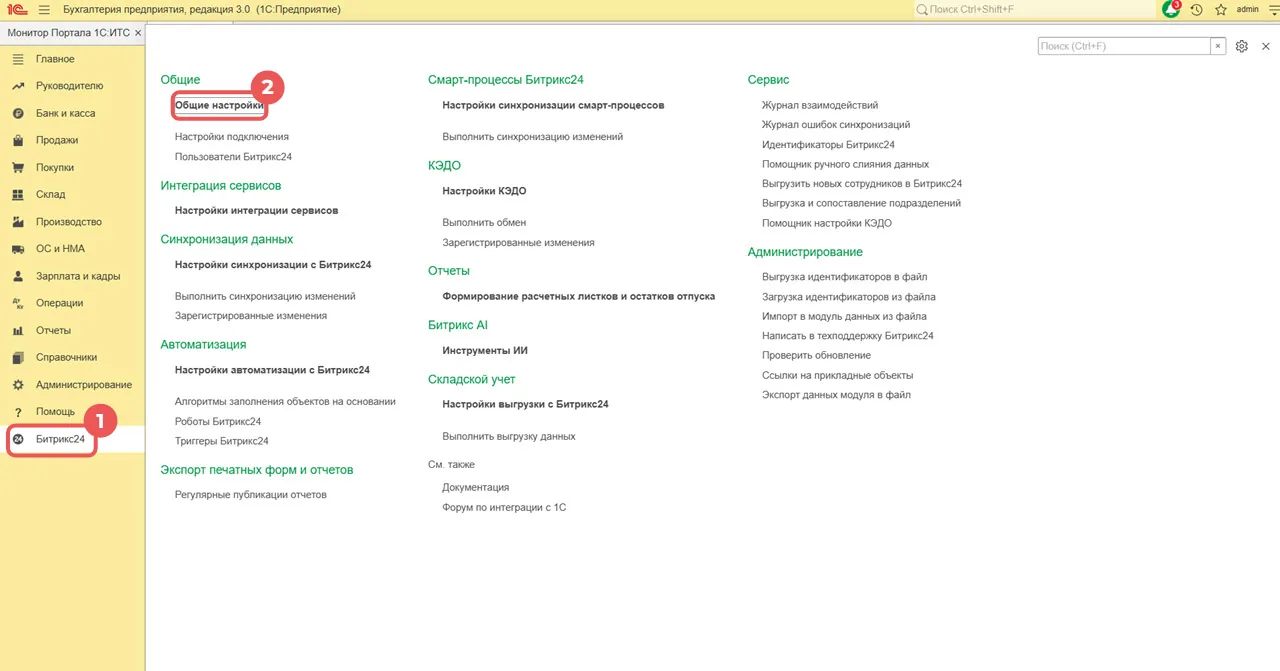Open Помощник ручного слияния данных
Viewport: 1280px width, 671px height.
point(845,164)
